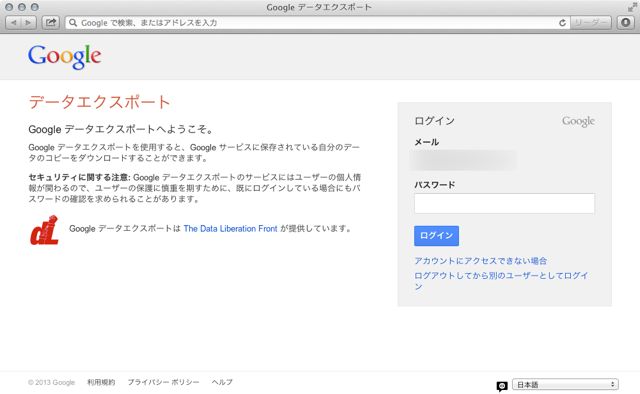Open the ヘルプ footer link
Viewport: 640px width, 394px height.
(x=222, y=382)
